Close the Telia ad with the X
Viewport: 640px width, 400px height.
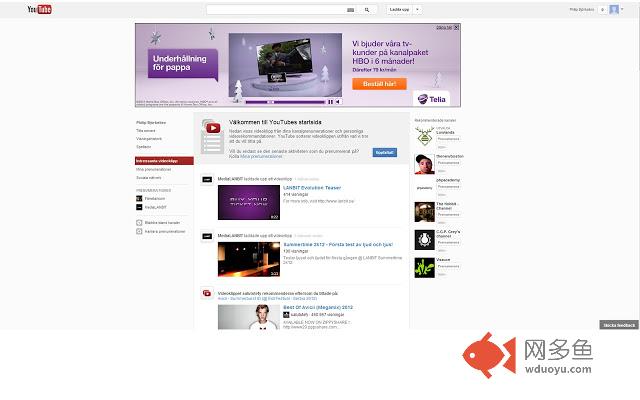(456, 27)
